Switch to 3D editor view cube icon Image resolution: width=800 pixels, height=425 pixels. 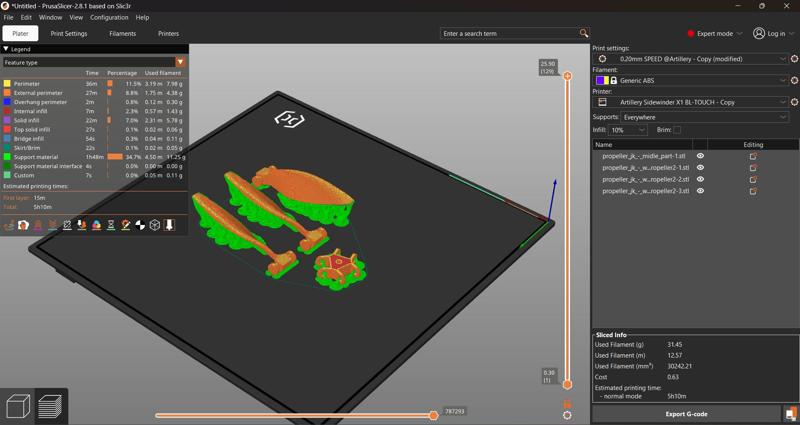click(x=18, y=406)
